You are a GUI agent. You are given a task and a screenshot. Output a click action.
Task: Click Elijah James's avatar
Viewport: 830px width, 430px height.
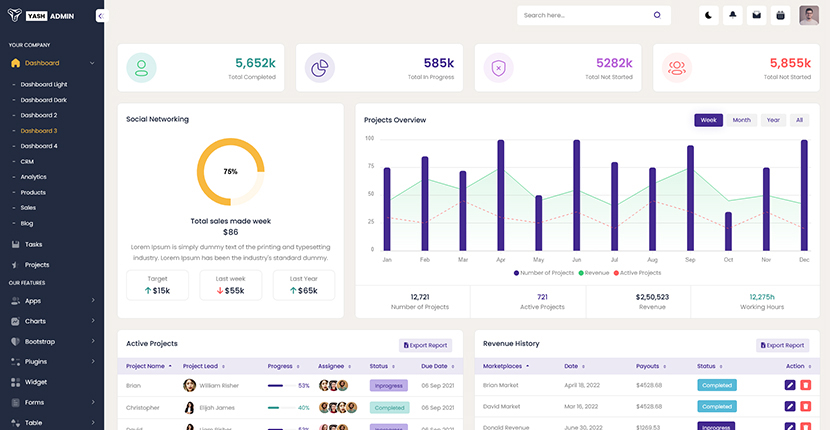point(189,408)
